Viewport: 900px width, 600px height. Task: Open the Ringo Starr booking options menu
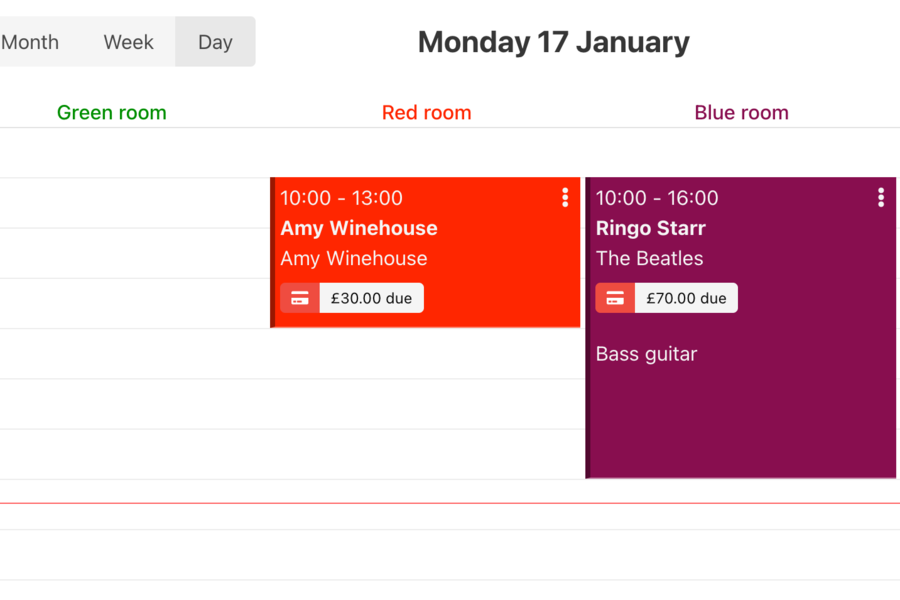pos(881,198)
